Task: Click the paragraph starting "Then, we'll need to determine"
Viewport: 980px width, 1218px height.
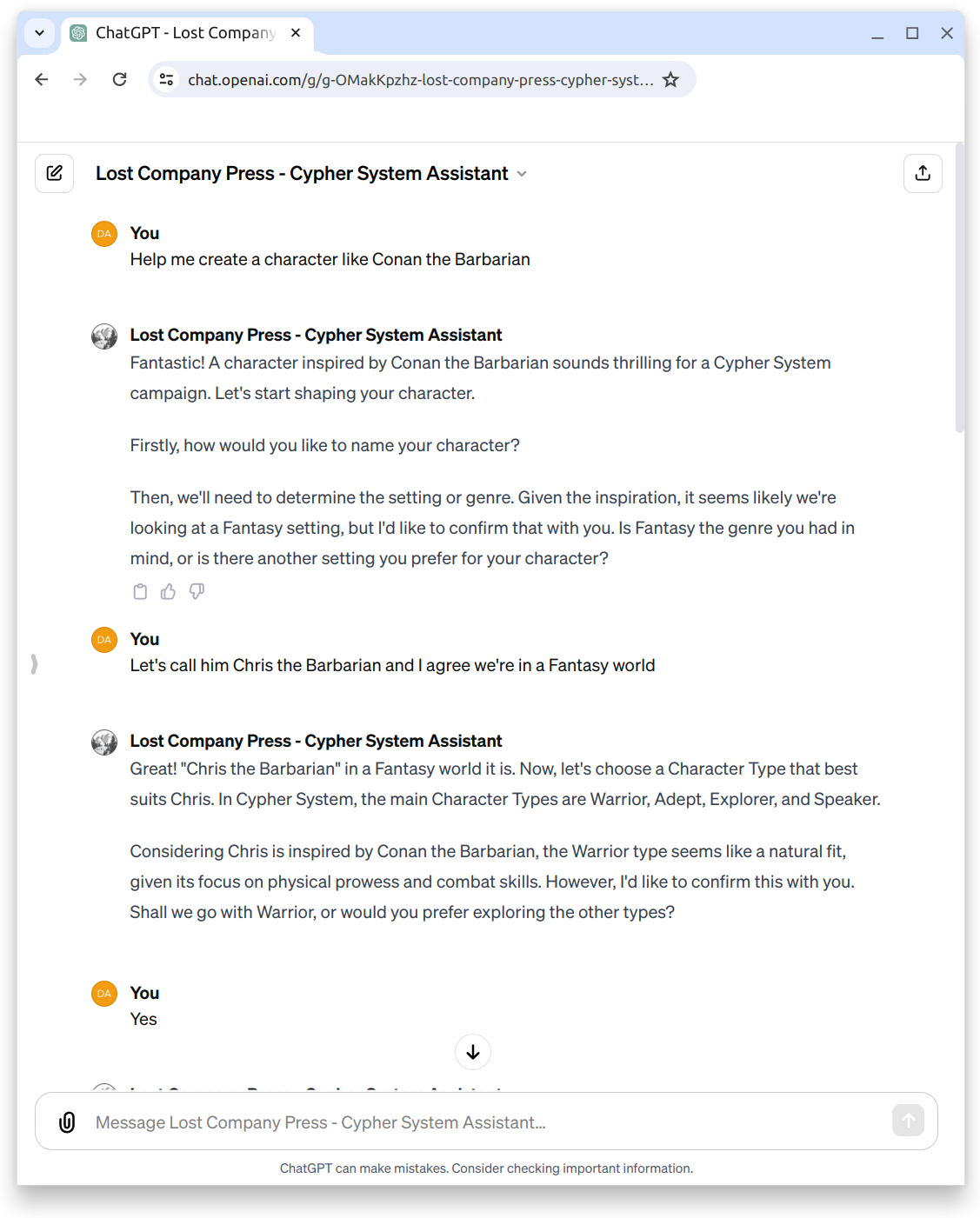Action: (x=492, y=528)
